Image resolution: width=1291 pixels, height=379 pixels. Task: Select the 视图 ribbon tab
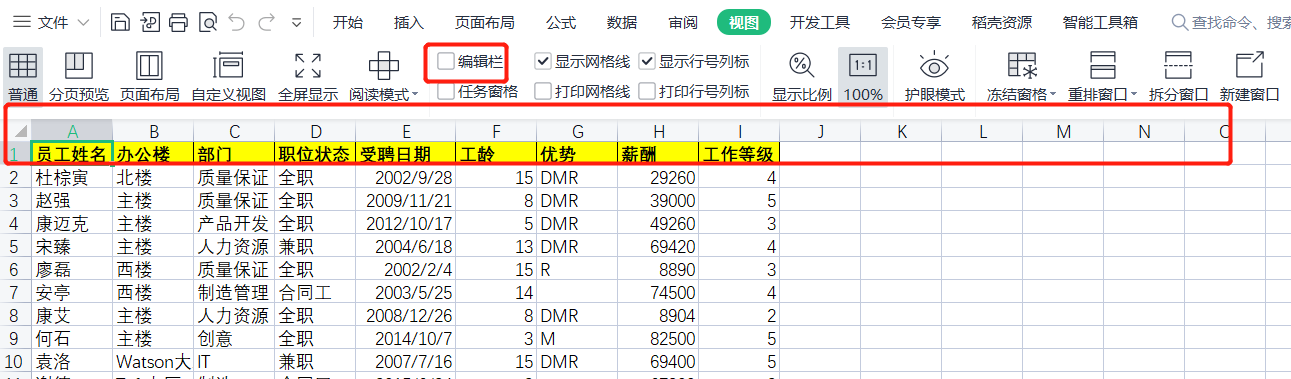point(744,22)
